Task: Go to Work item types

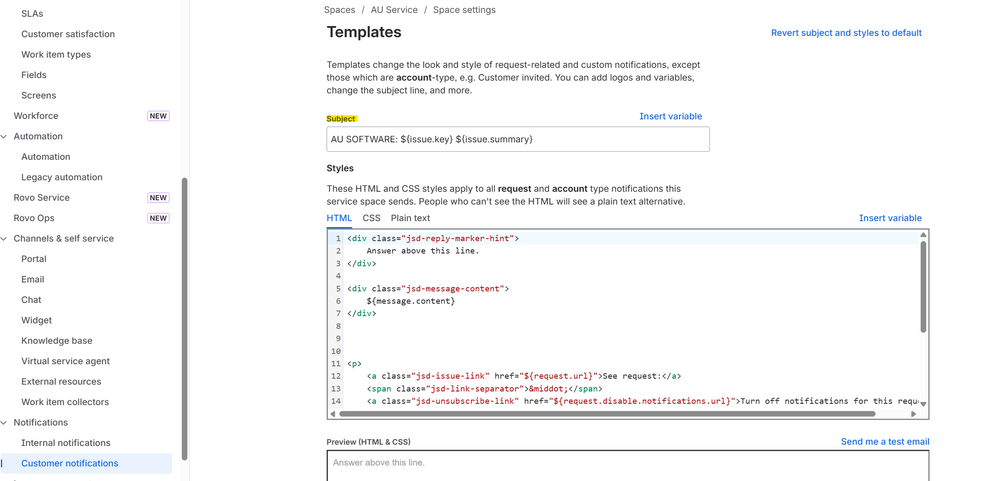Action: [56, 54]
